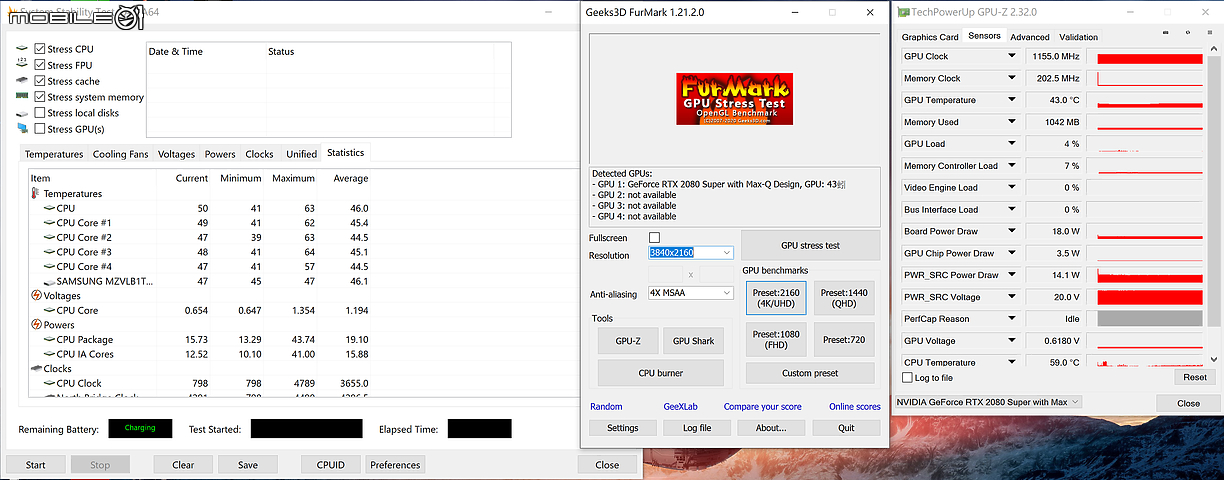The image size is (1224, 480).
Task: Switch to the Cooling Fans tab
Action: 120,154
